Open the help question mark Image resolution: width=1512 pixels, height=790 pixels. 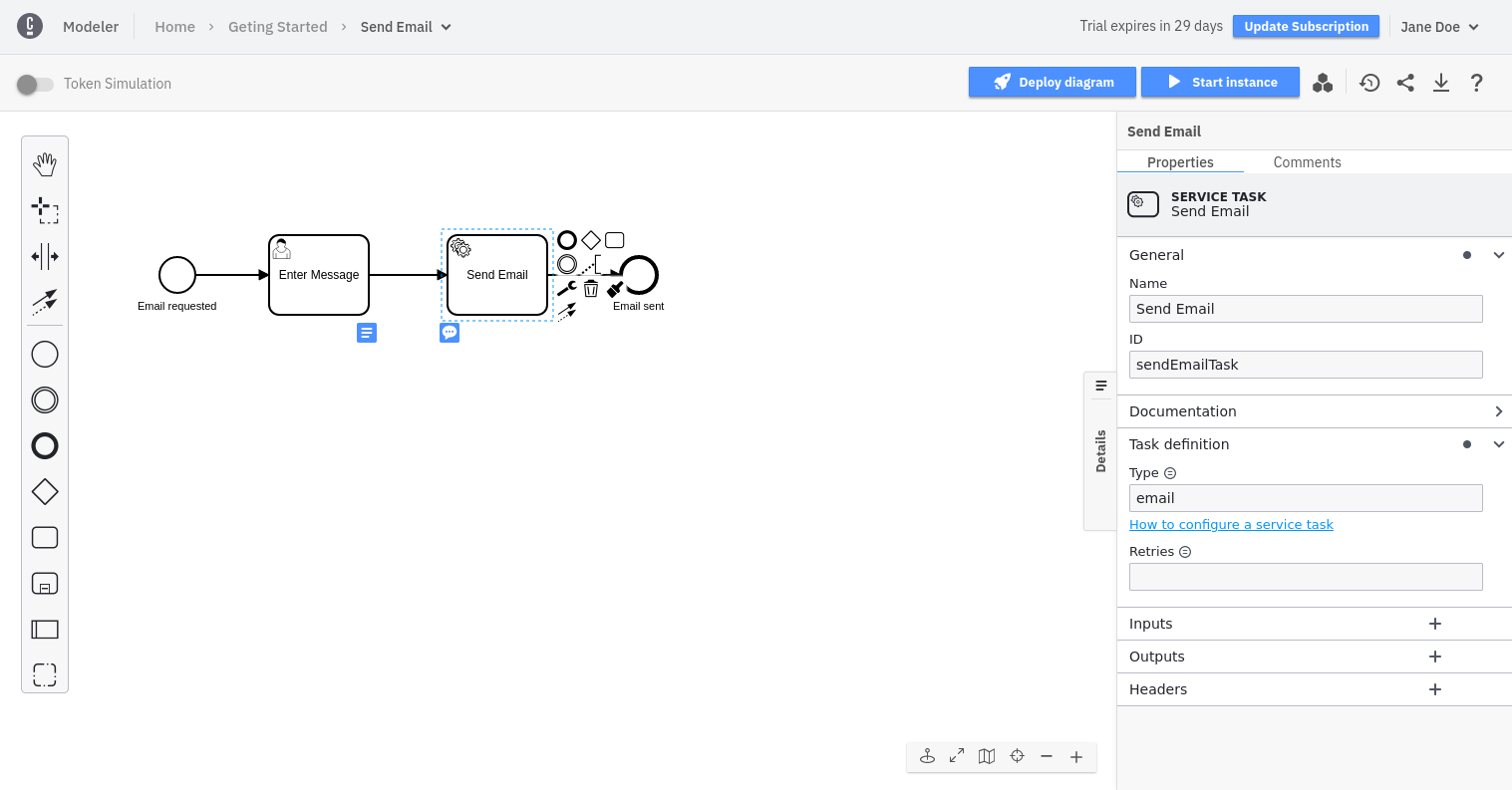tap(1477, 83)
